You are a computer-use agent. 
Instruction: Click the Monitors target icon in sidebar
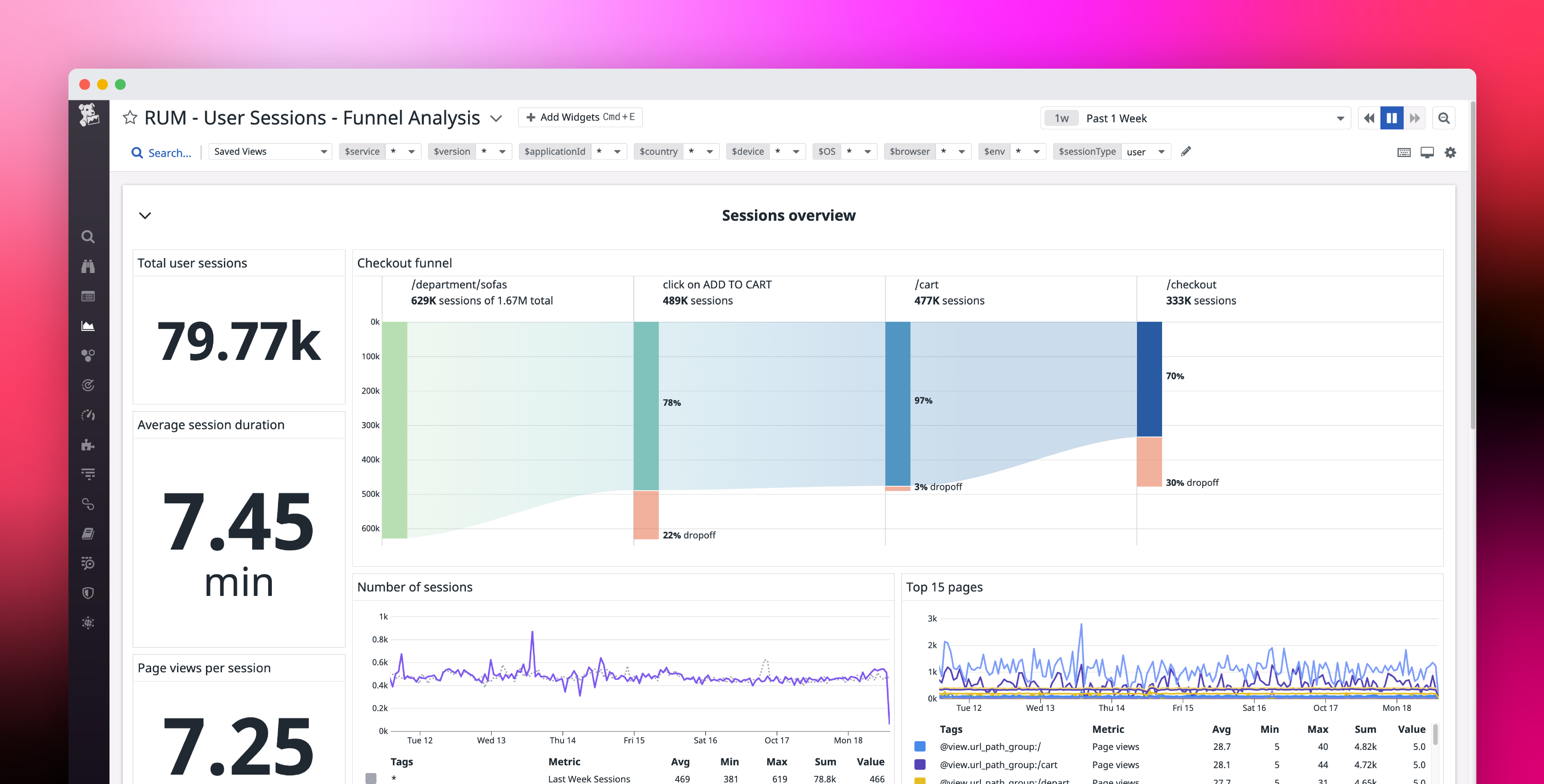click(x=88, y=385)
